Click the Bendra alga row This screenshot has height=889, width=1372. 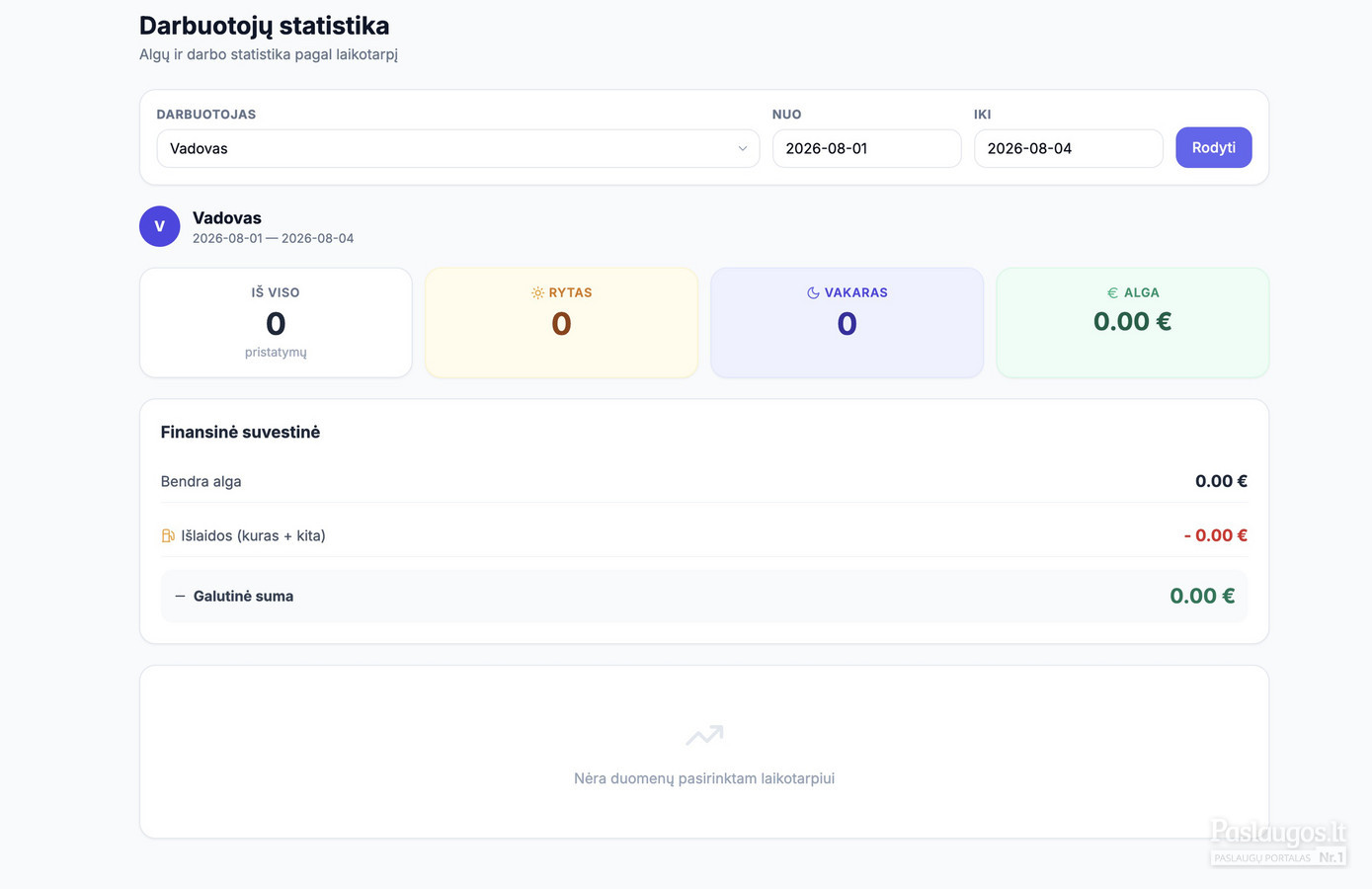point(703,481)
